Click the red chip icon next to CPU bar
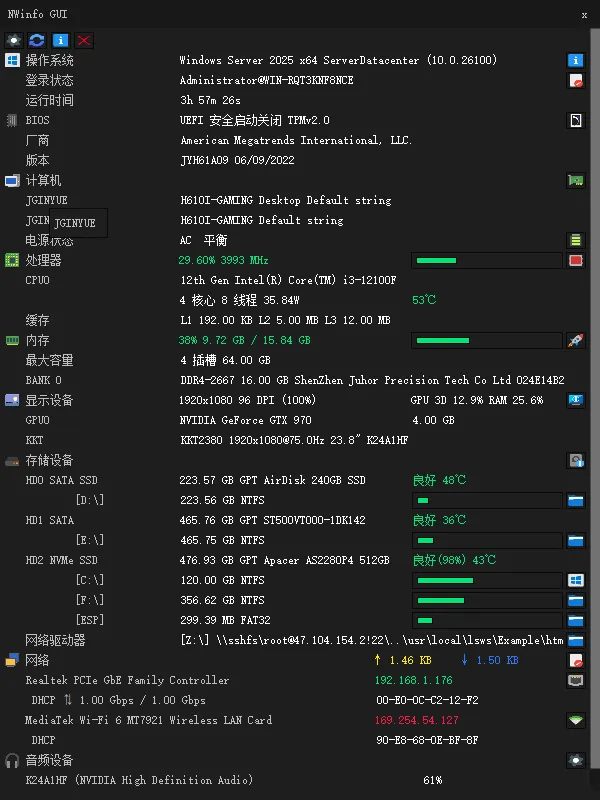This screenshot has height=800, width=600. pyautogui.click(x=576, y=260)
